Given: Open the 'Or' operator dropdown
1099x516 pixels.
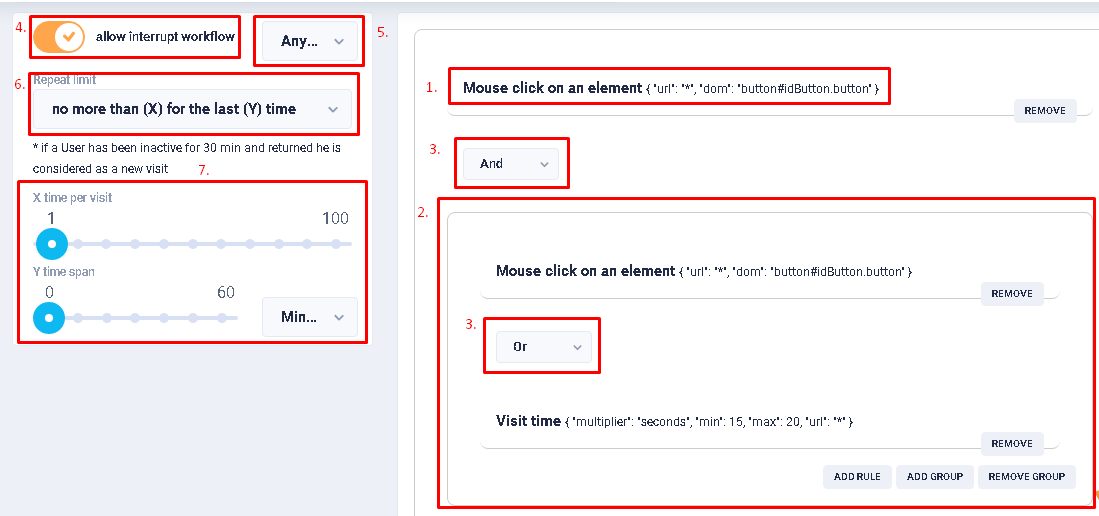Looking at the screenshot, I should click(543, 346).
